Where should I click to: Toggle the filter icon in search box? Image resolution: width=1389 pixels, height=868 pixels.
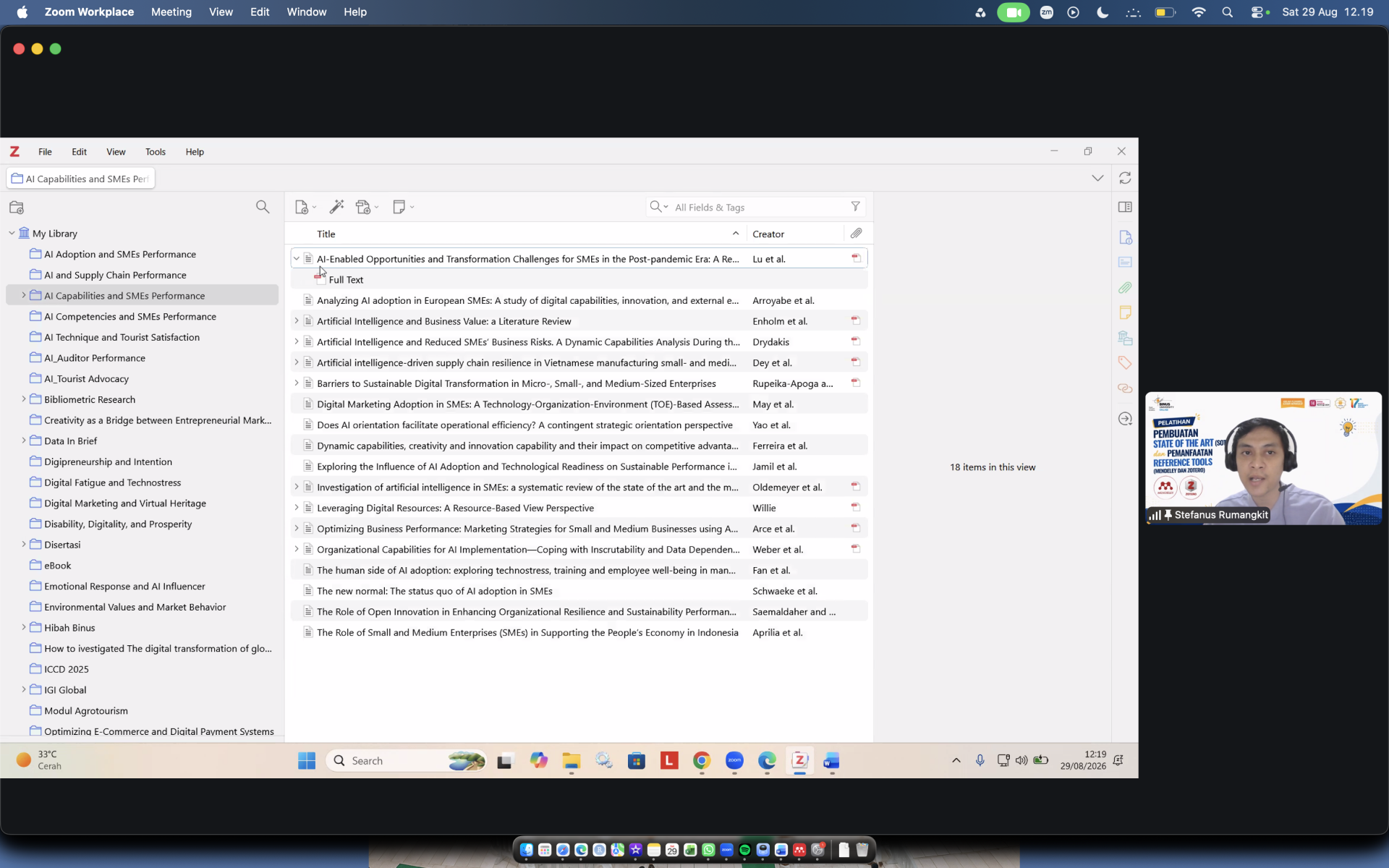[x=855, y=207]
